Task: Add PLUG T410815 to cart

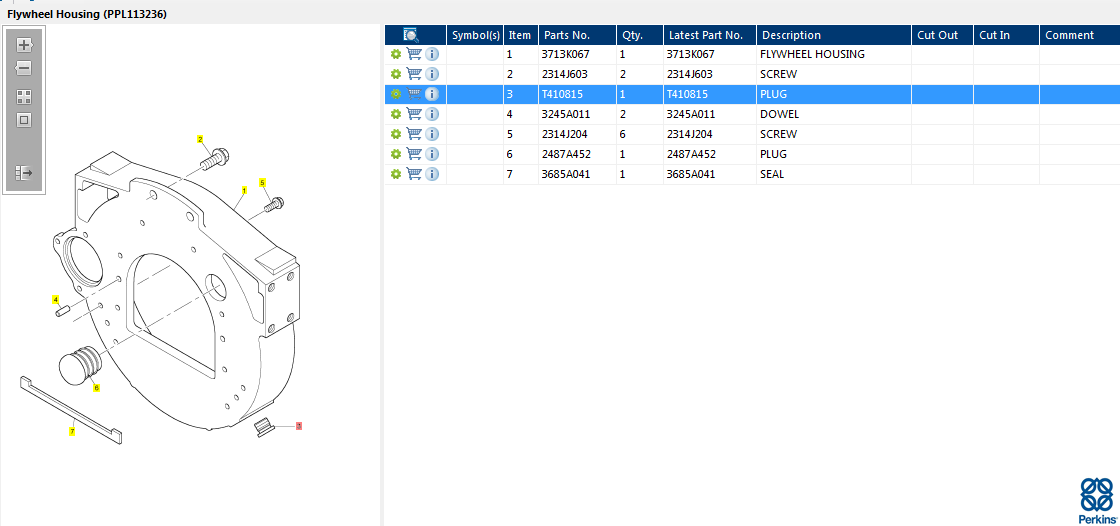Action: pos(414,94)
